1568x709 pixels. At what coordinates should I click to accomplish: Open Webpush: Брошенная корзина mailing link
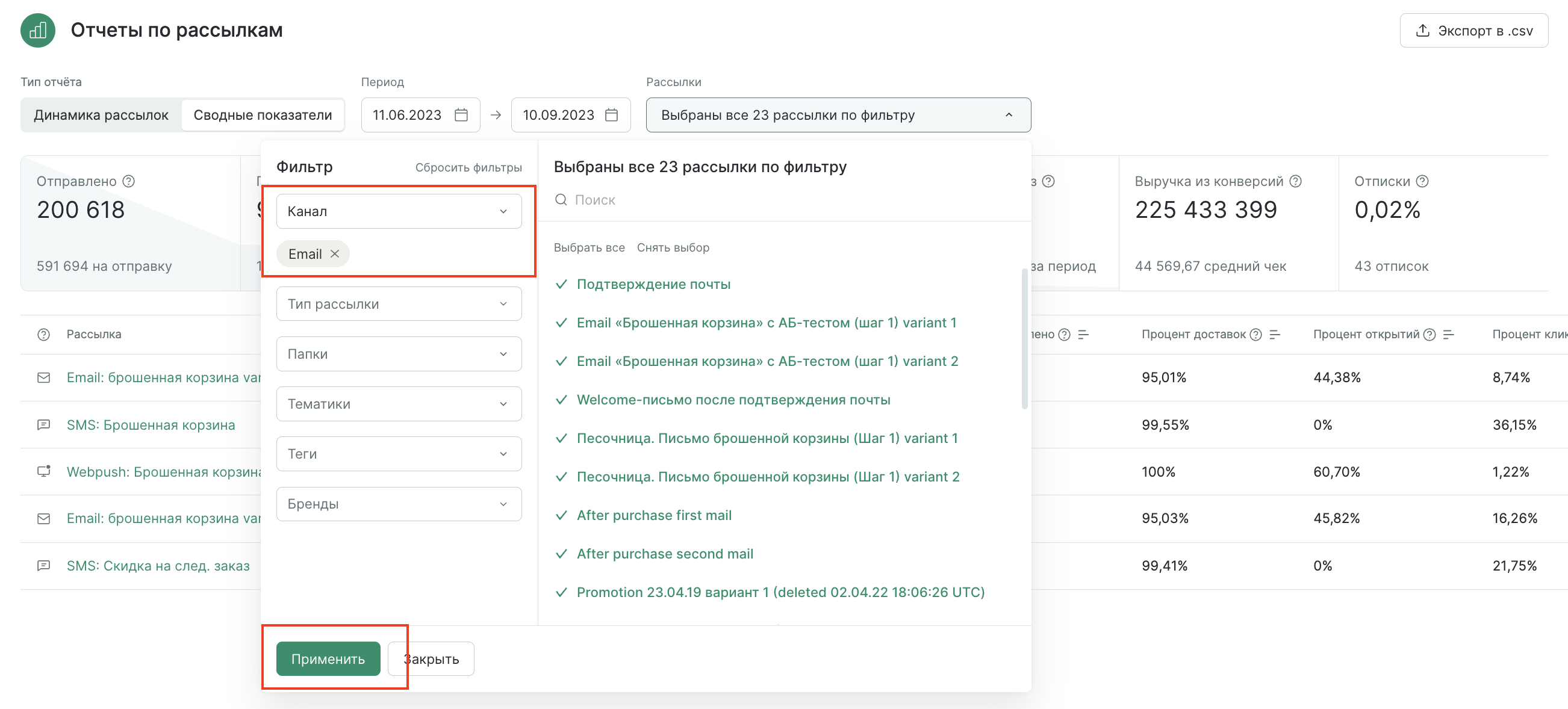click(x=164, y=472)
